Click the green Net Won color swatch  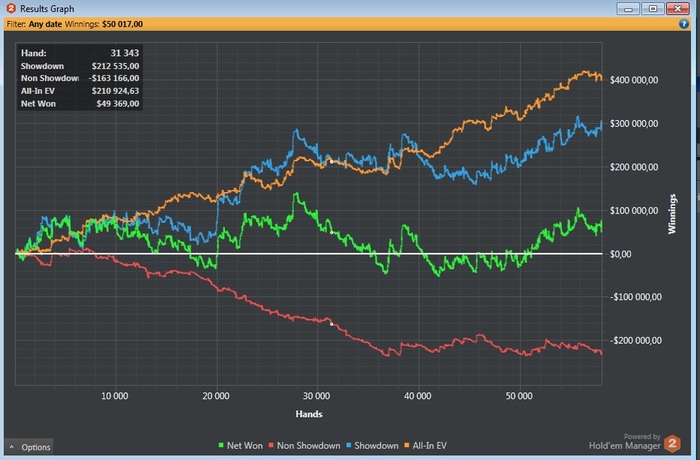click(221, 445)
